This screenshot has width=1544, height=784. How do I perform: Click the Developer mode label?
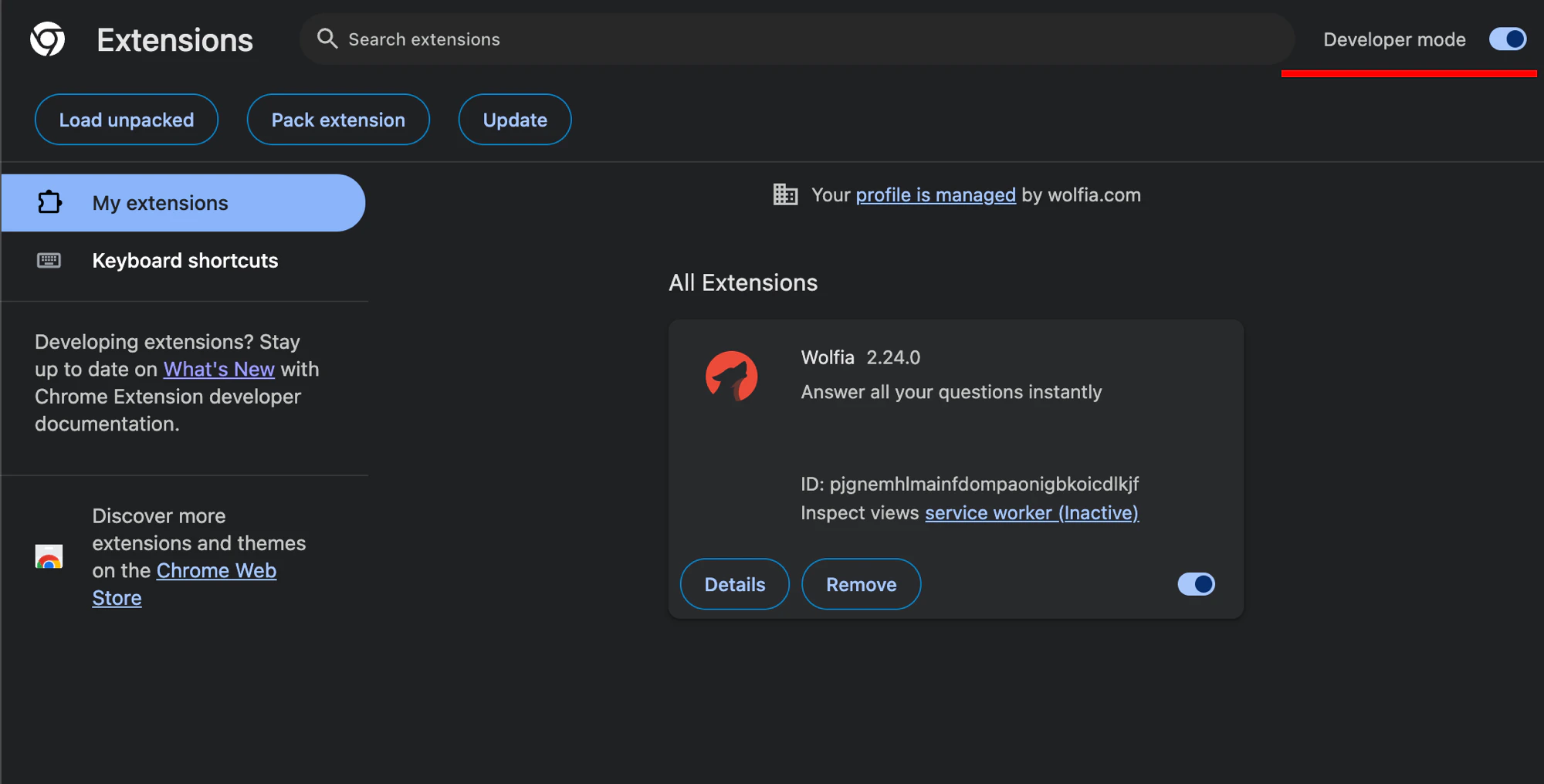1394,39
